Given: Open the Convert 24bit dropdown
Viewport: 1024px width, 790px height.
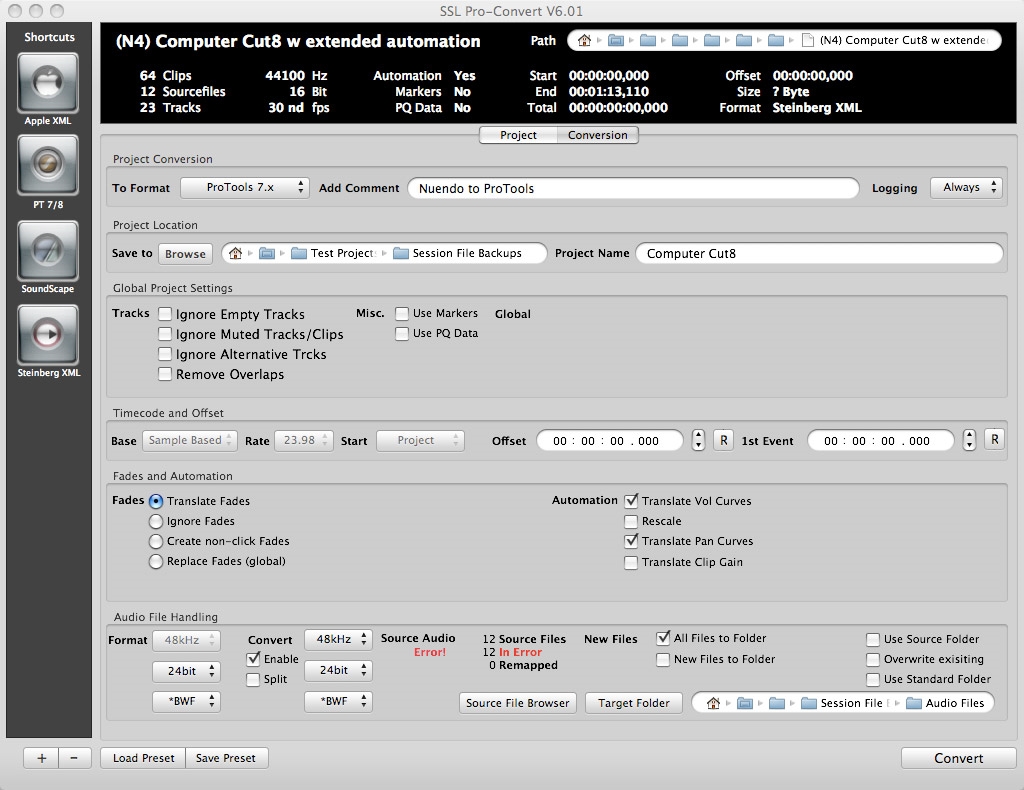Looking at the screenshot, I should pyautogui.click(x=338, y=671).
